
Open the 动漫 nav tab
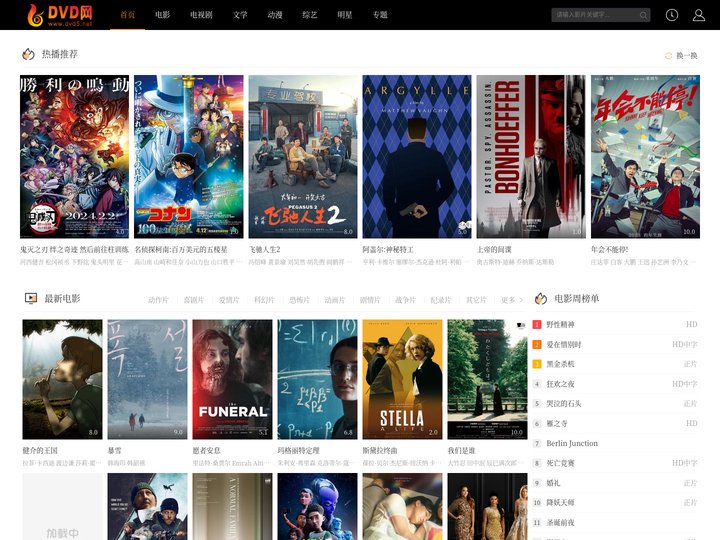click(275, 15)
